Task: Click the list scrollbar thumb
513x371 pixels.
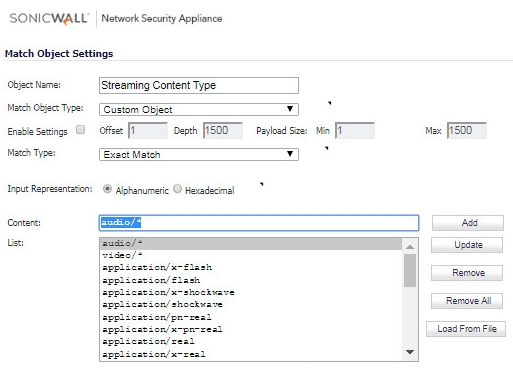Action: pos(410,270)
